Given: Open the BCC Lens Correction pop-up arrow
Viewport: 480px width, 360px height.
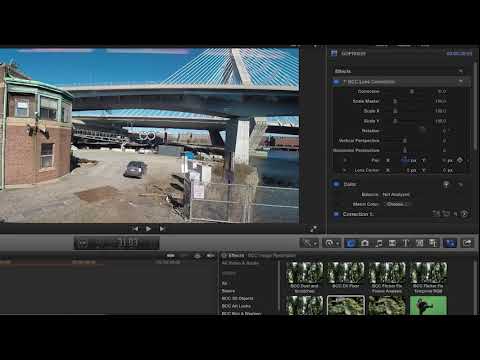Looking at the screenshot, I should pos(460,81).
